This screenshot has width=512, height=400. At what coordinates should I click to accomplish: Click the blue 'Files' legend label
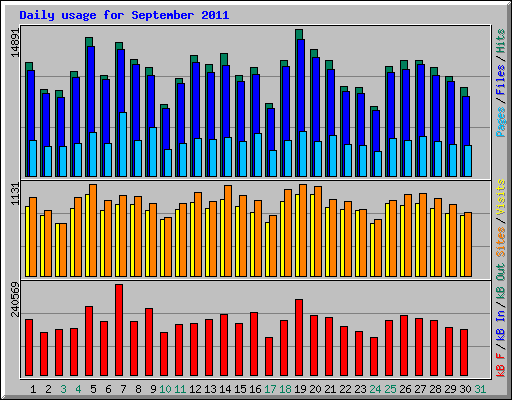[501, 80]
